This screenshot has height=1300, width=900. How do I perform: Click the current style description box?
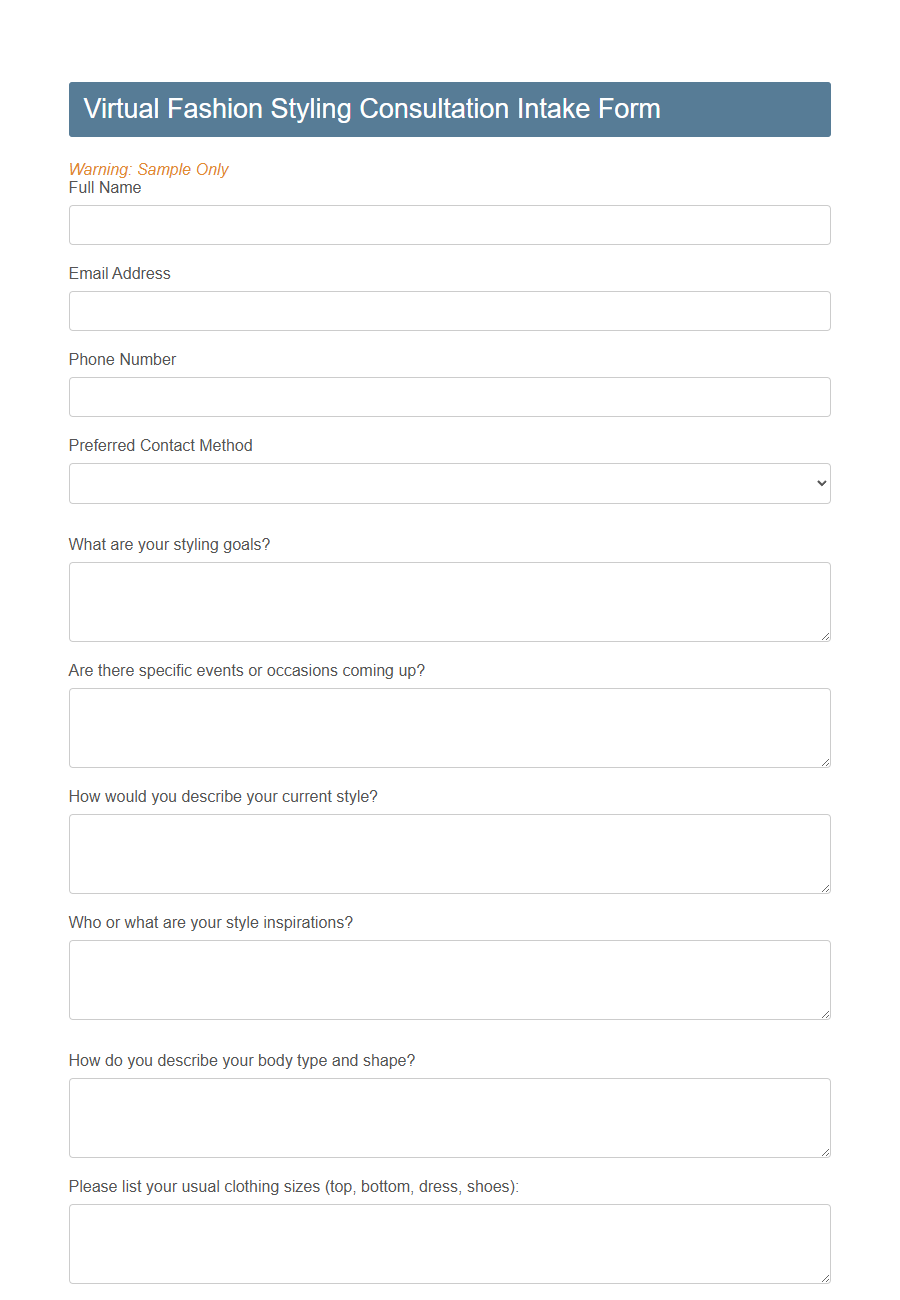tap(449, 853)
